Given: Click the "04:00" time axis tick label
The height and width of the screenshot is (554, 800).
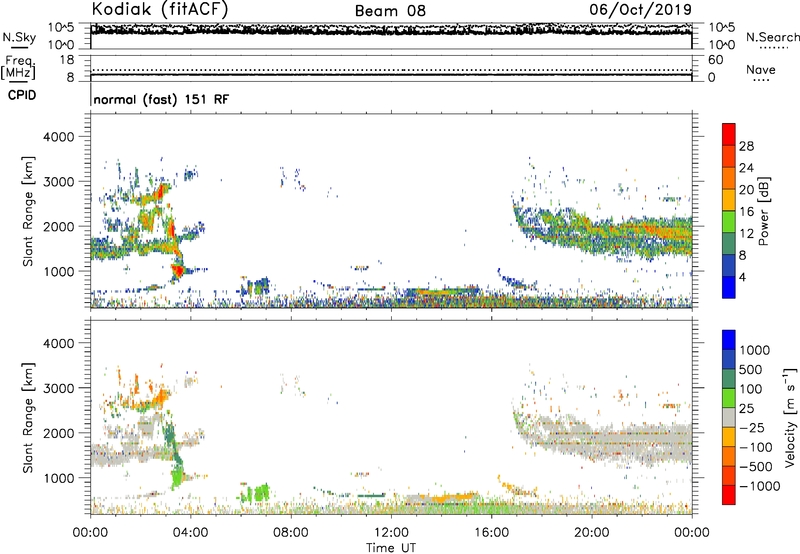Looking at the screenshot, I should 190,533.
